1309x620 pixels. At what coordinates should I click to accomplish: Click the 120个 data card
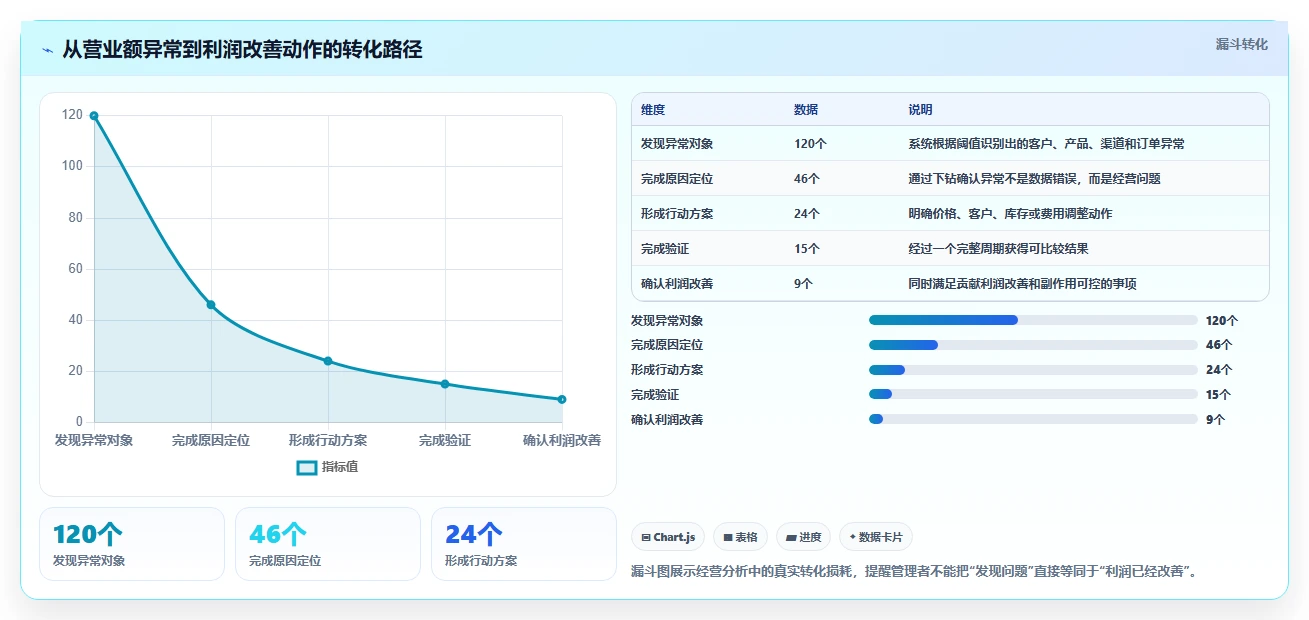point(132,544)
